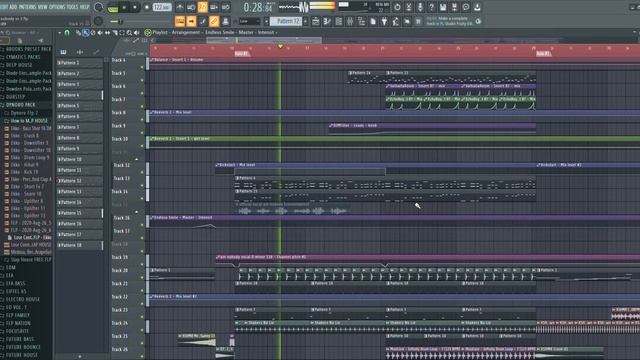Open the View channel rack icon
640x360 pixels.
tap(338, 22)
